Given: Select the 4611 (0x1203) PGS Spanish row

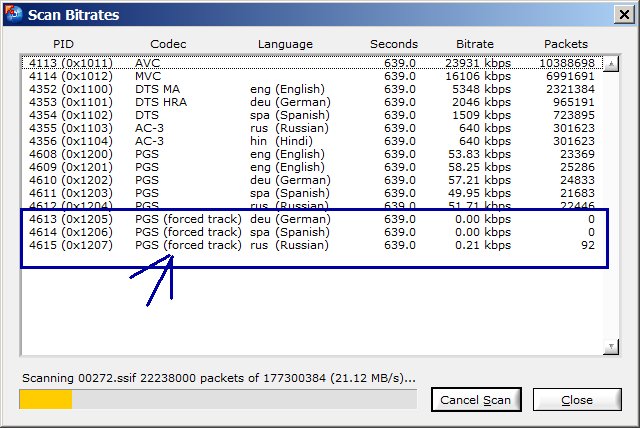Looking at the screenshot, I should click(x=312, y=193).
